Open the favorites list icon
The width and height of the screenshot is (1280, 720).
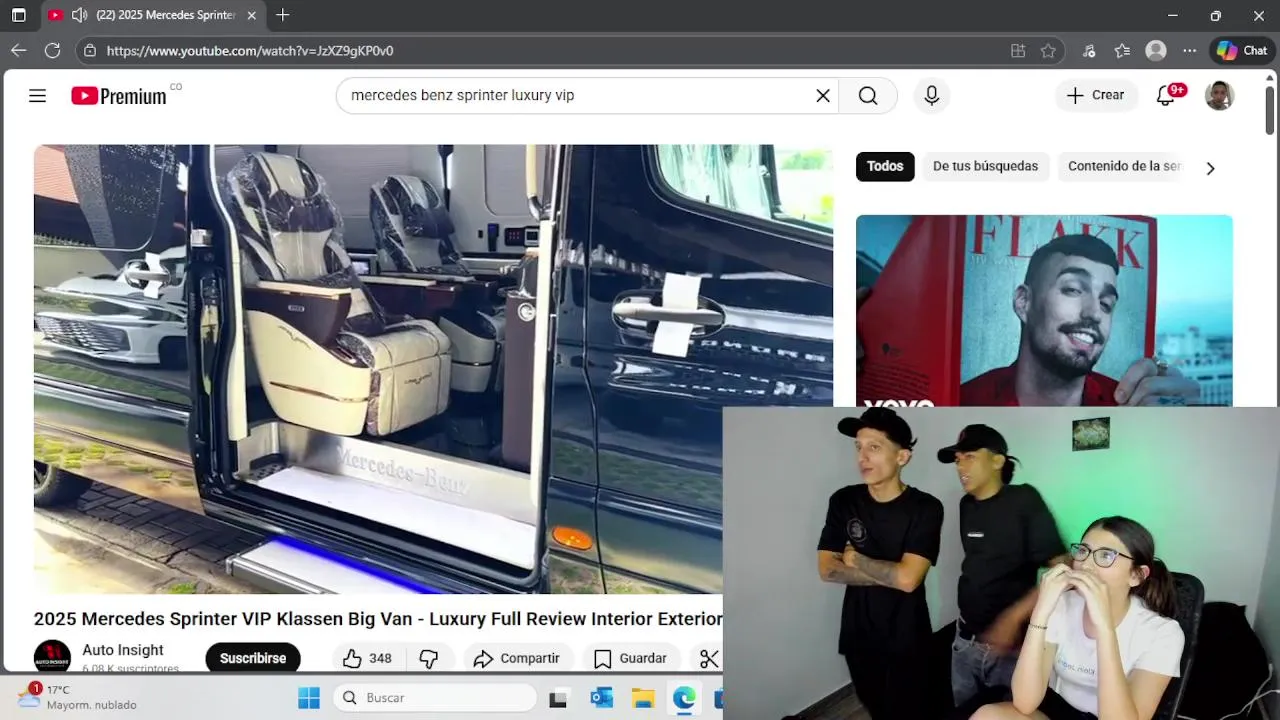(1122, 51)
